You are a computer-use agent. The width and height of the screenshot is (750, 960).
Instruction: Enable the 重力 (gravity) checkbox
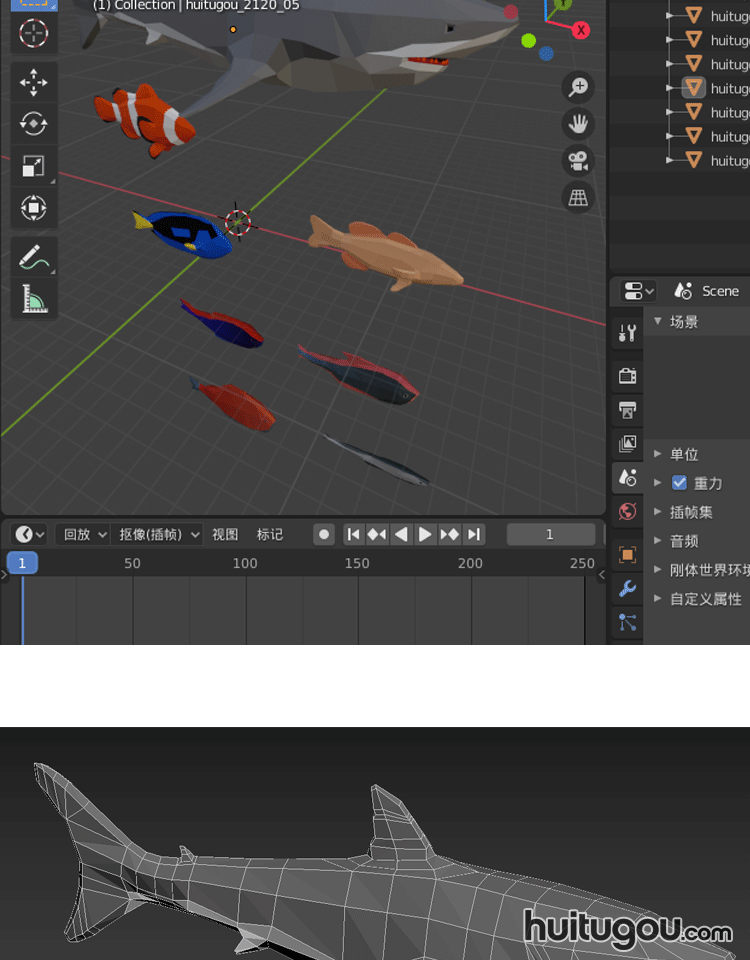[x=680, y=483]
